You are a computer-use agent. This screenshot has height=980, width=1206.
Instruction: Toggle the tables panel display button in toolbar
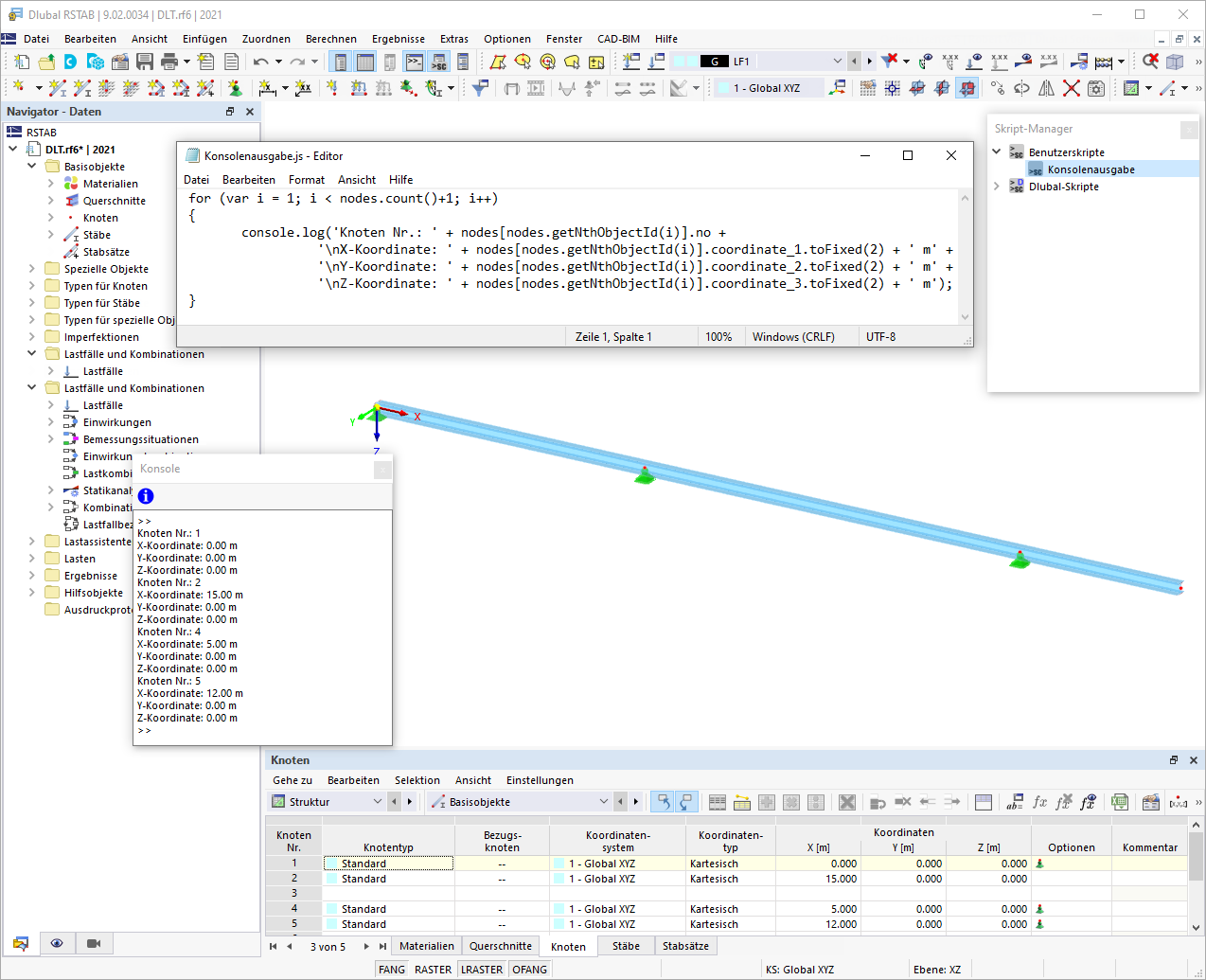click(364, 62)
